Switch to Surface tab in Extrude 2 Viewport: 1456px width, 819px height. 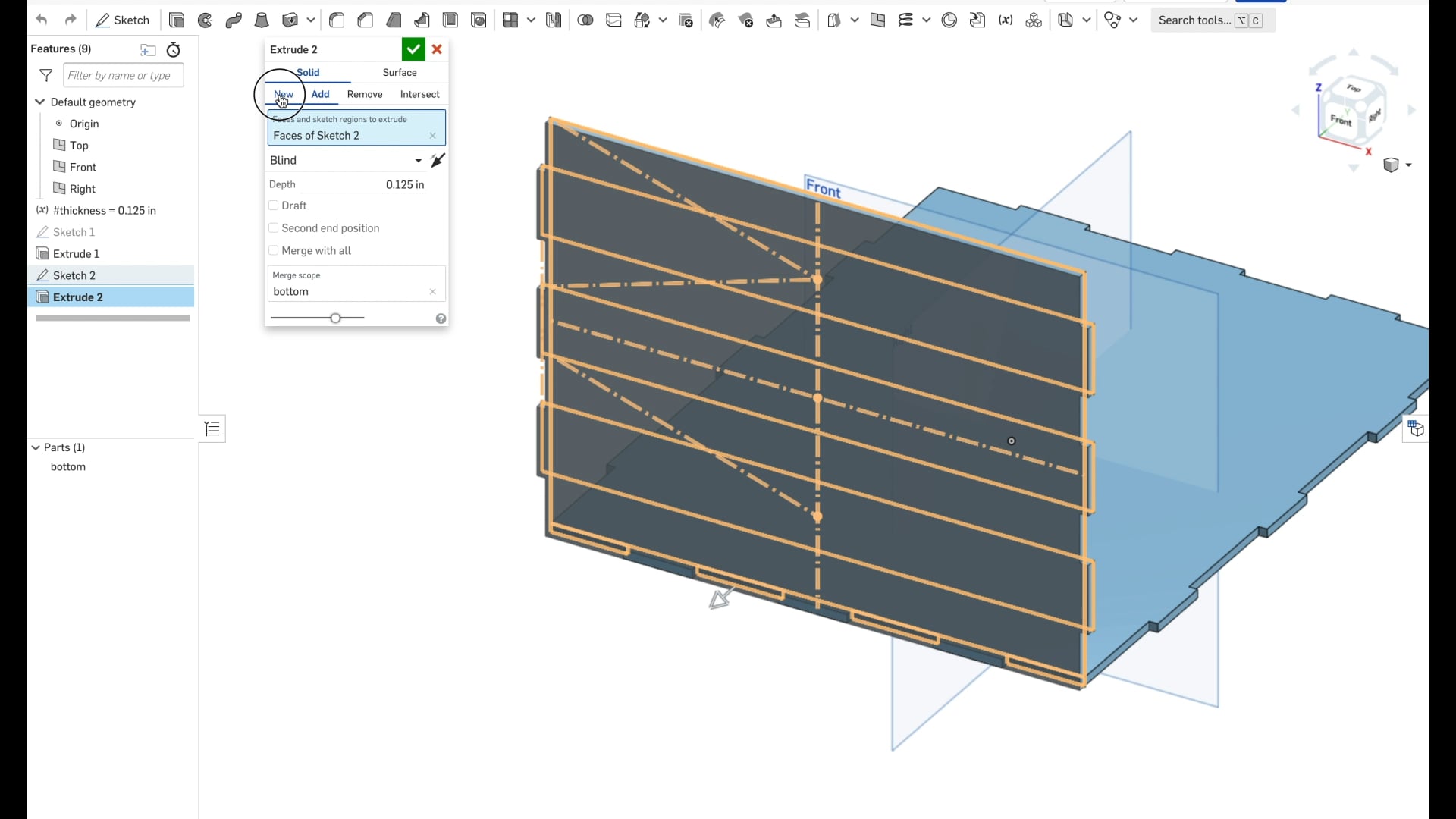click(399, 72)
